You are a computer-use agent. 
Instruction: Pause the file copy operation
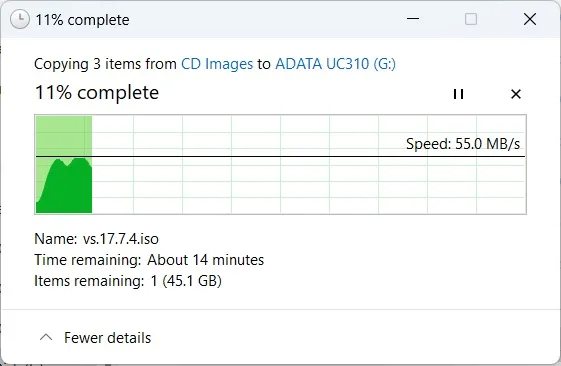pos(458,94)
